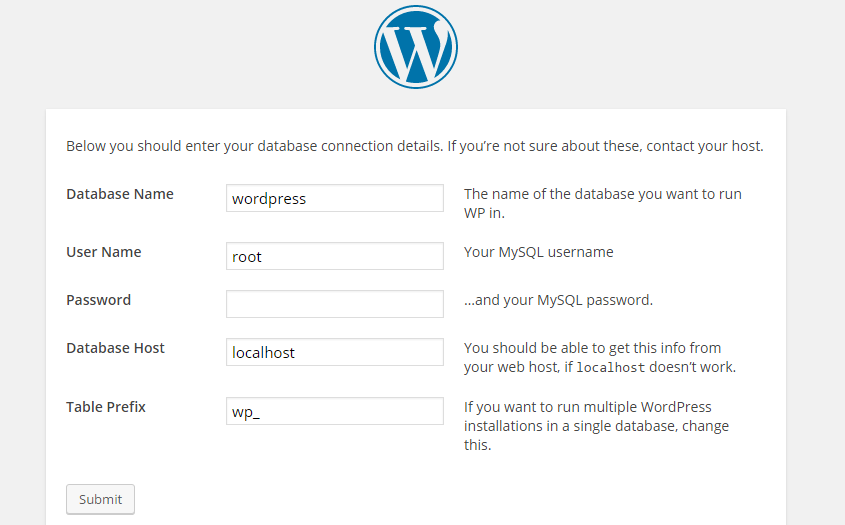845x525 pixels.
Task: Click the Database Name label
Action: (120, 194)
